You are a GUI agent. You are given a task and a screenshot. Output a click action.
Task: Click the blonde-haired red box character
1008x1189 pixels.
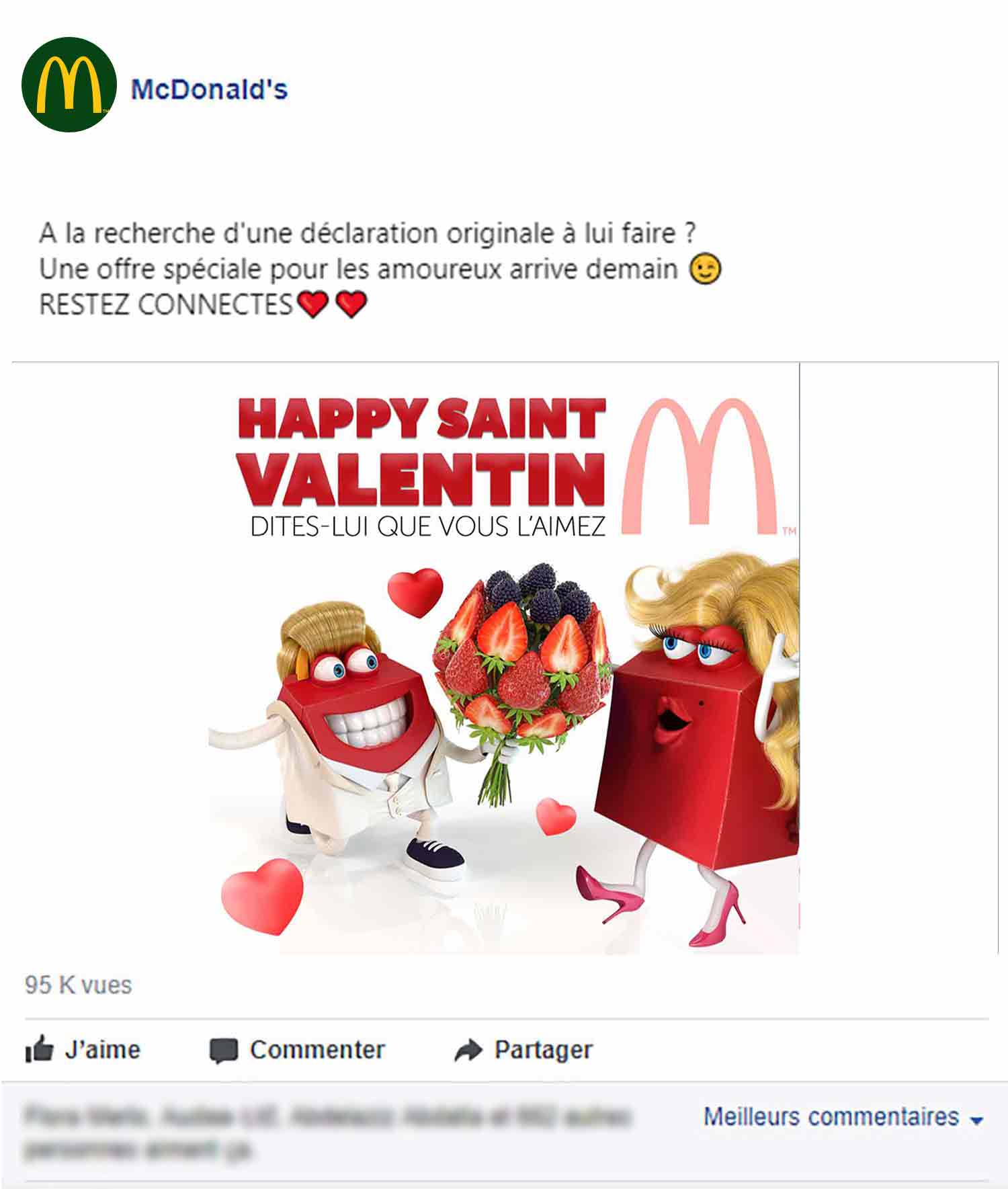[699, 746]
